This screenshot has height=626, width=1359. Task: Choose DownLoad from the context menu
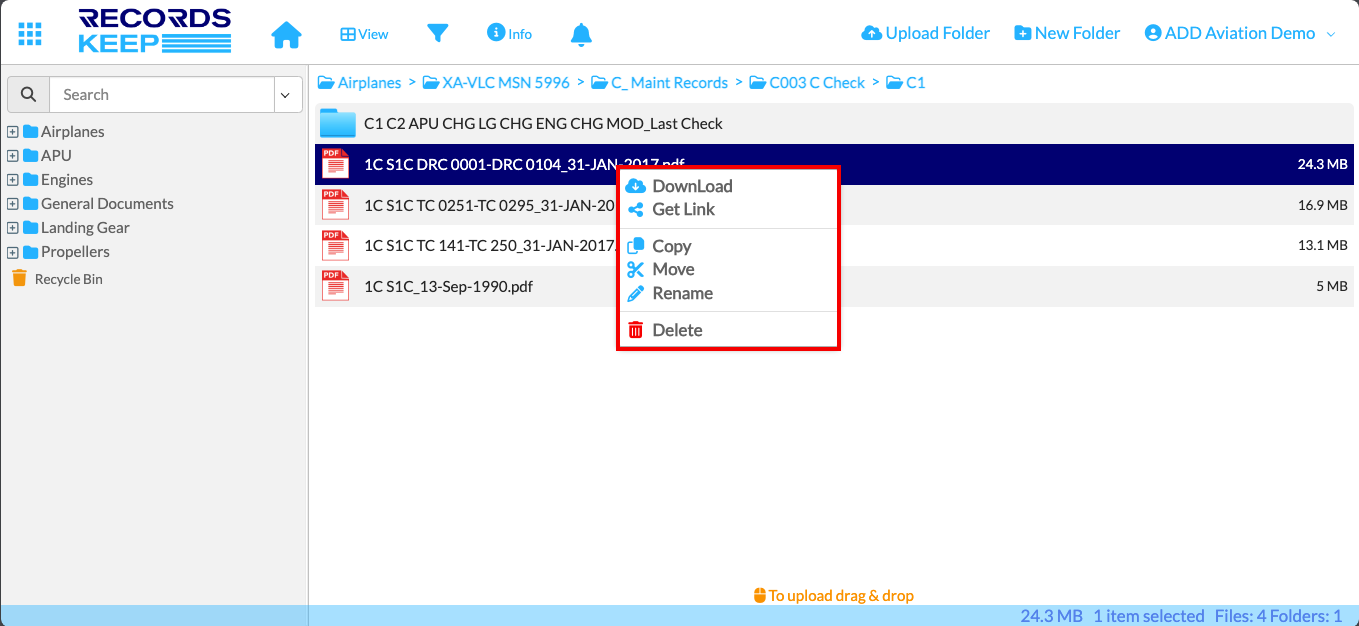(x=691, y=186)
